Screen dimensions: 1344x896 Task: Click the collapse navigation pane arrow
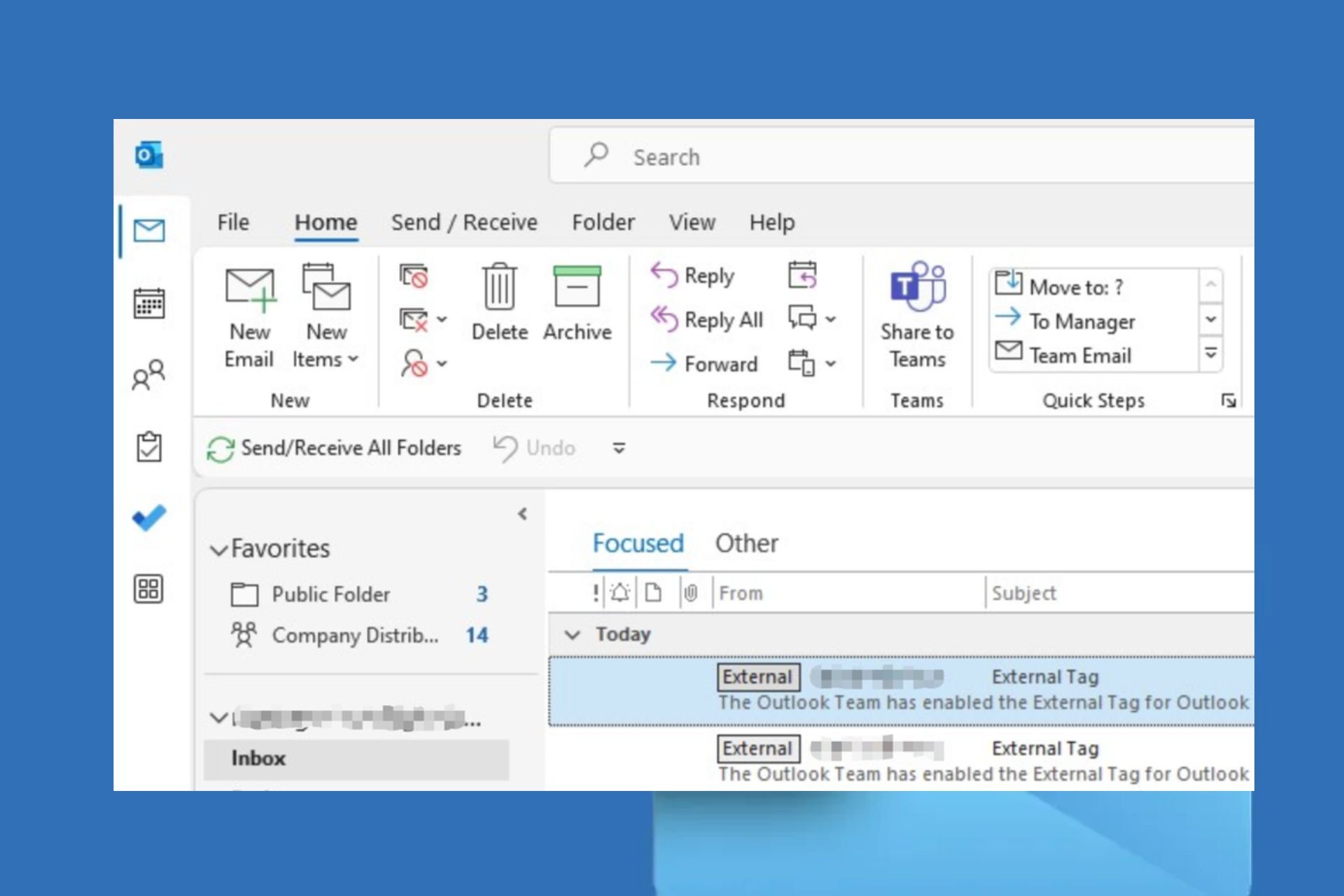coord(522,513)
